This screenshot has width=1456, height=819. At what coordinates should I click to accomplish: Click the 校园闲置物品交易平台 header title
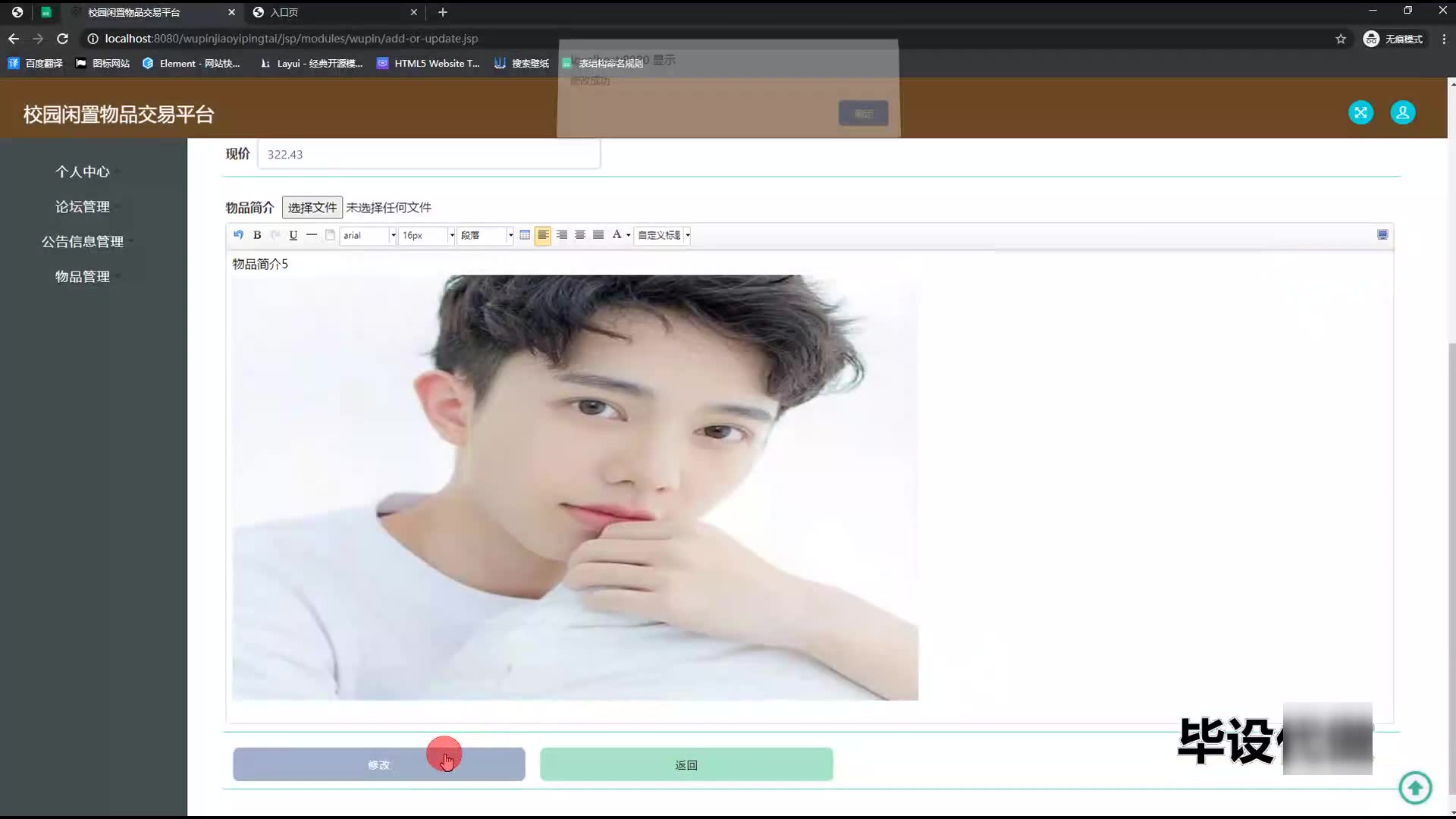pos(118,115)
